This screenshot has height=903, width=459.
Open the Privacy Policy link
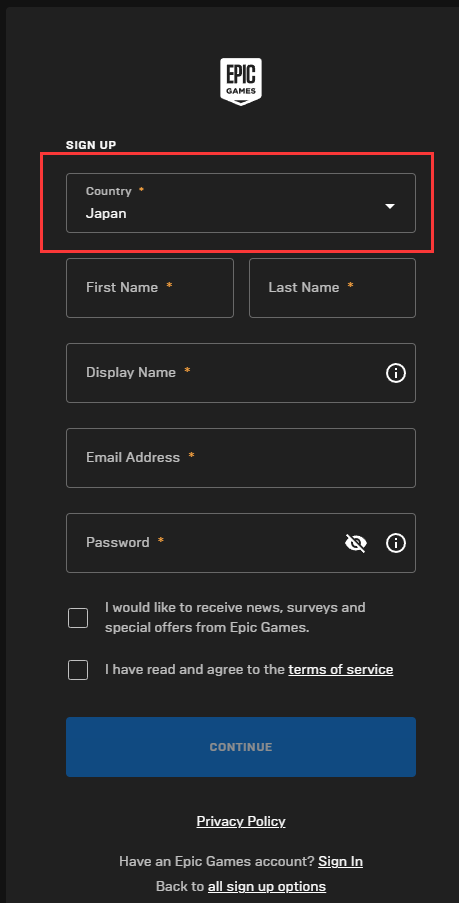[241, 821]
